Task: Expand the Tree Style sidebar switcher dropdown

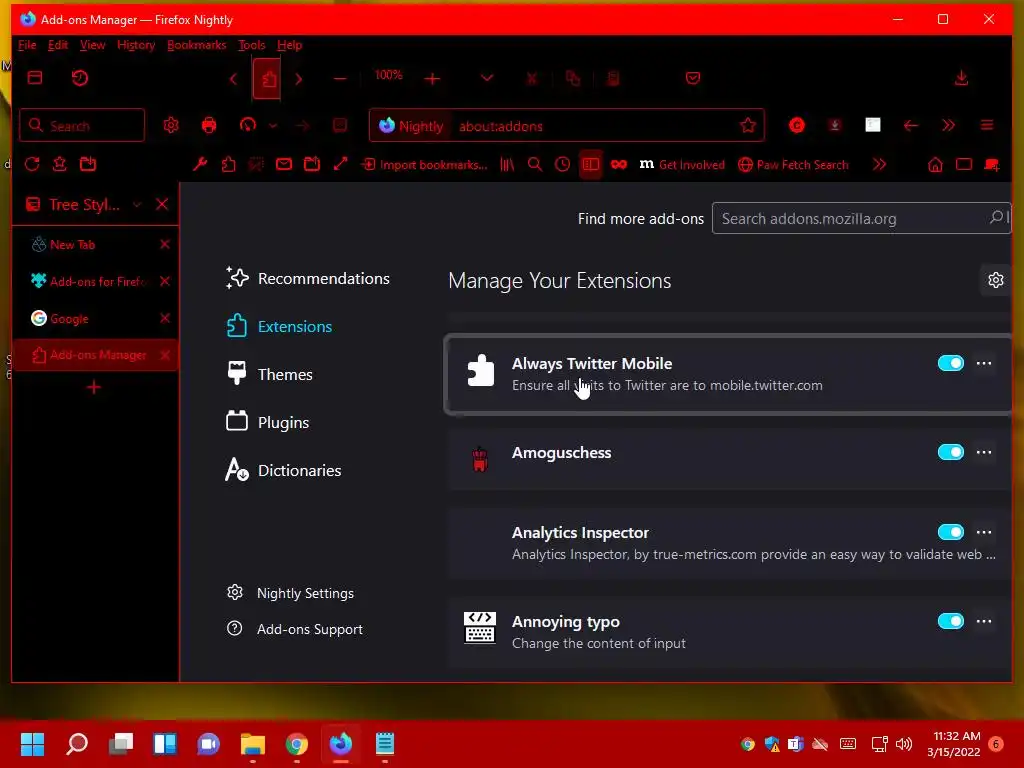Action: (137, 204)
